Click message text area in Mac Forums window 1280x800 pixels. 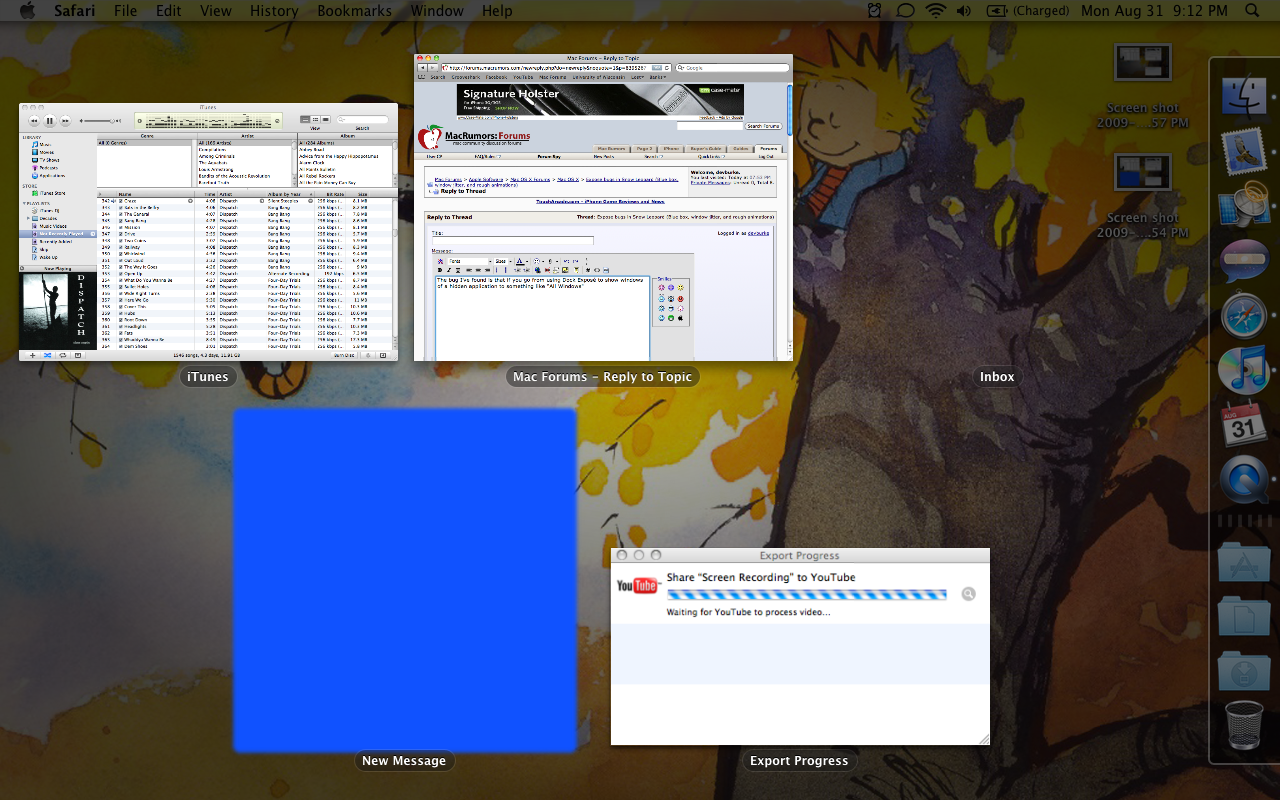542,319
